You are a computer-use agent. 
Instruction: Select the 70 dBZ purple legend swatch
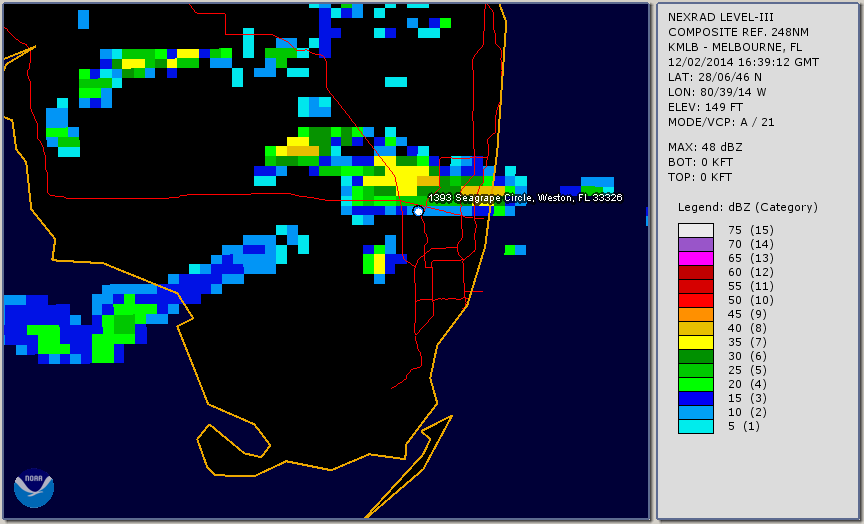[695, 244]
